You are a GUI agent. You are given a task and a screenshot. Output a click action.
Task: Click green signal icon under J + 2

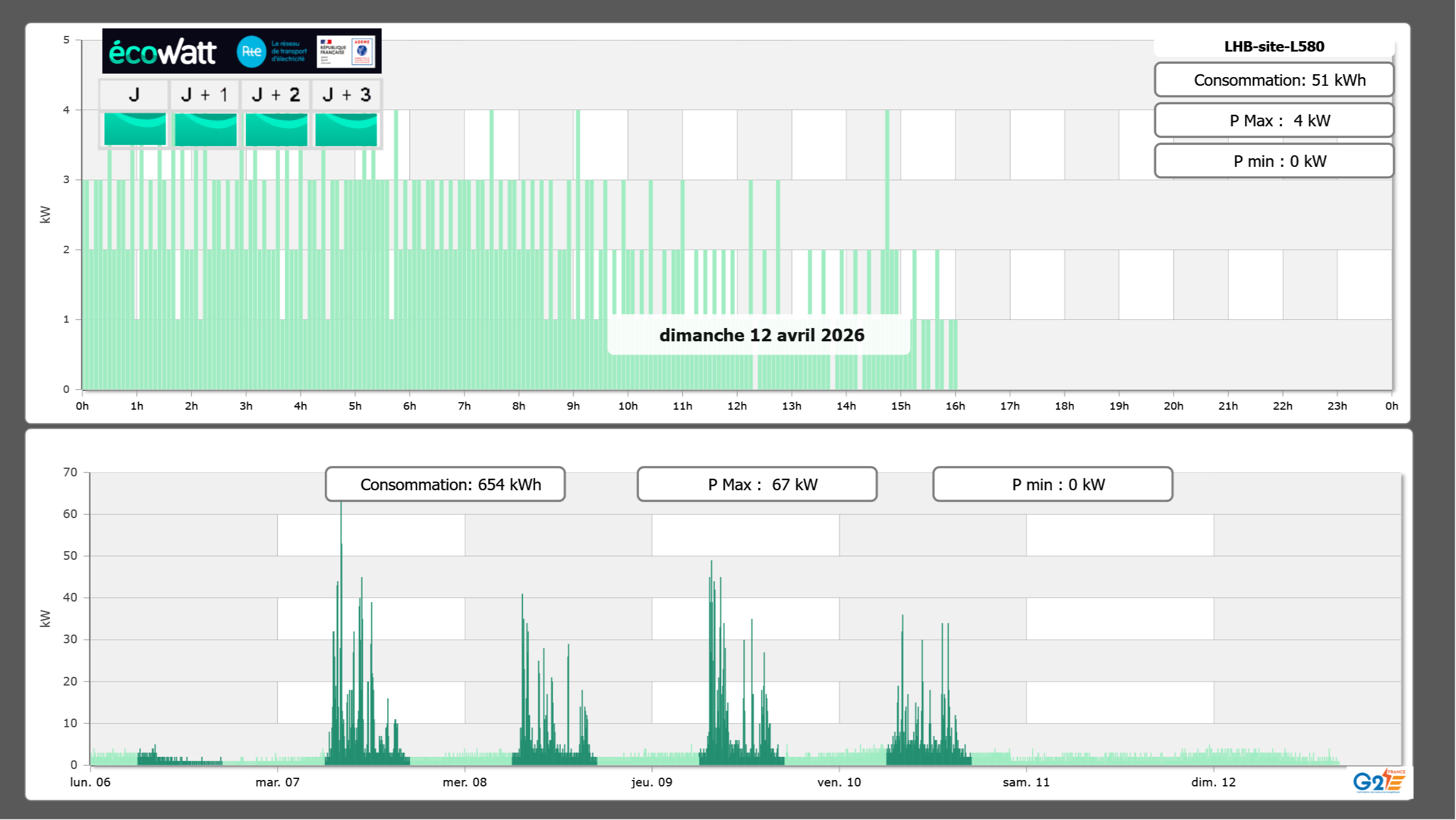(x=277, y=129)
